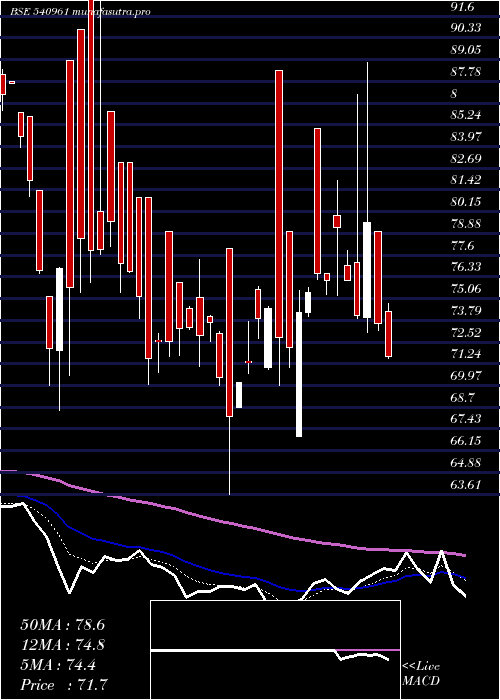Select the 78.88 price value

point(466,224)
